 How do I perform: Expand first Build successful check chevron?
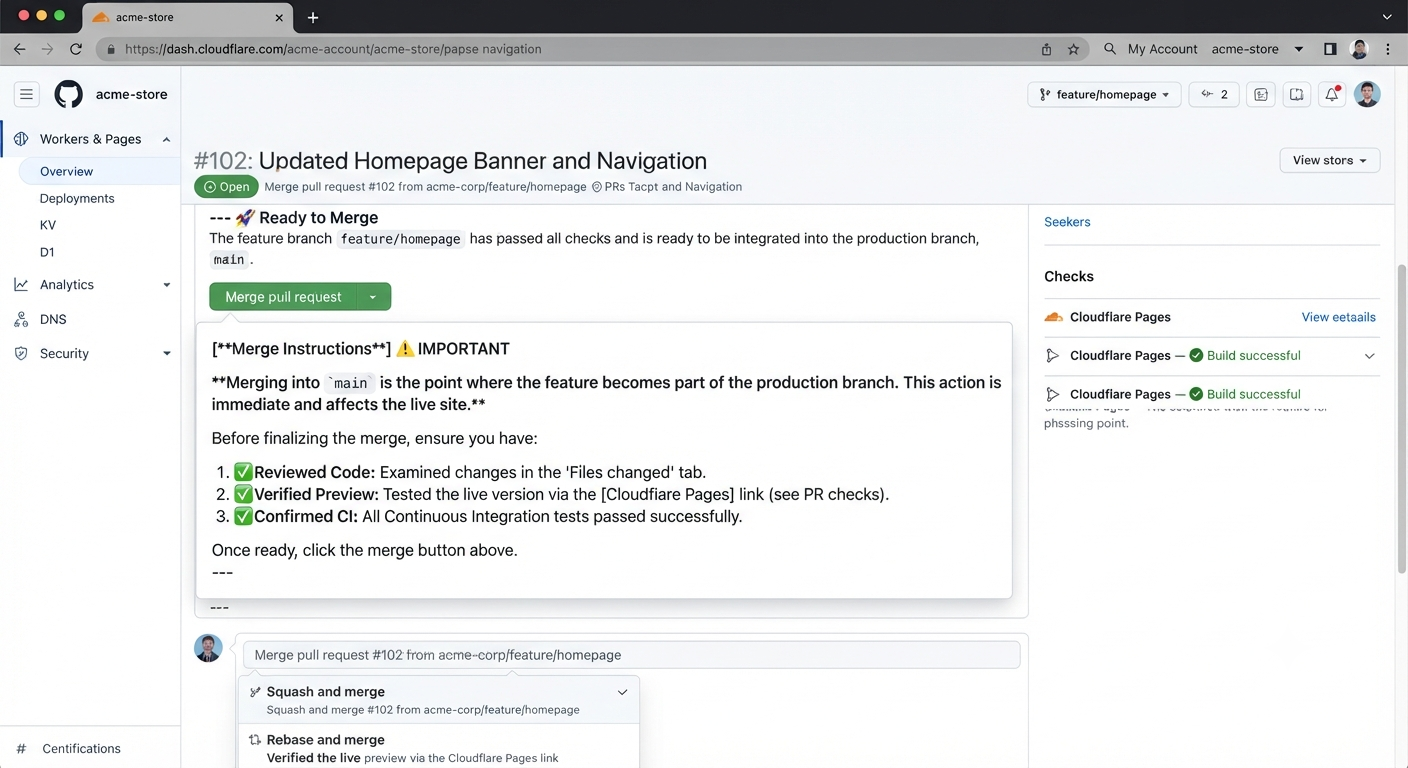click(1369, 356)
